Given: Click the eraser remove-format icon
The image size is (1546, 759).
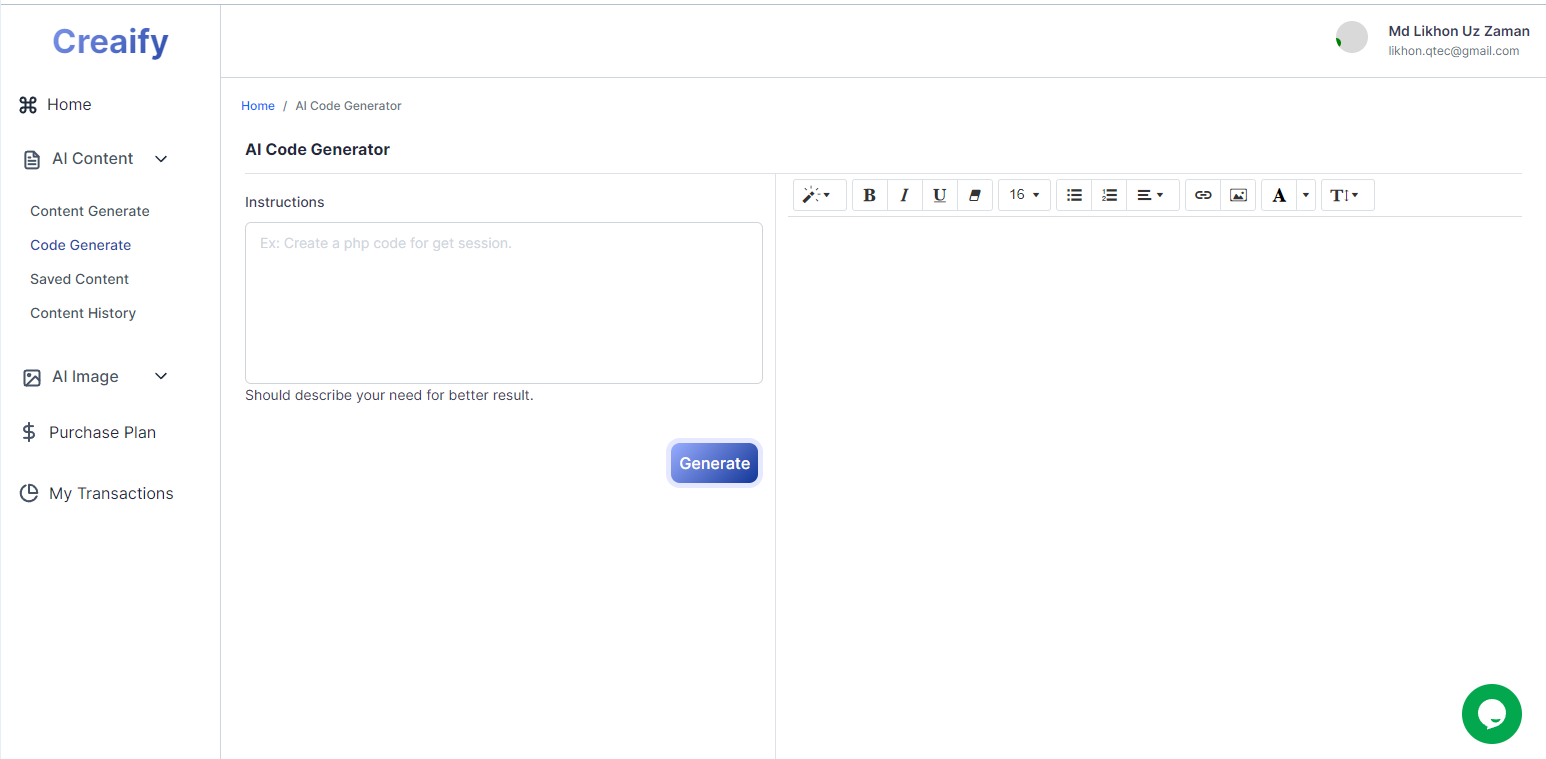Looking at the screenshot, I should tap(975, 195).
